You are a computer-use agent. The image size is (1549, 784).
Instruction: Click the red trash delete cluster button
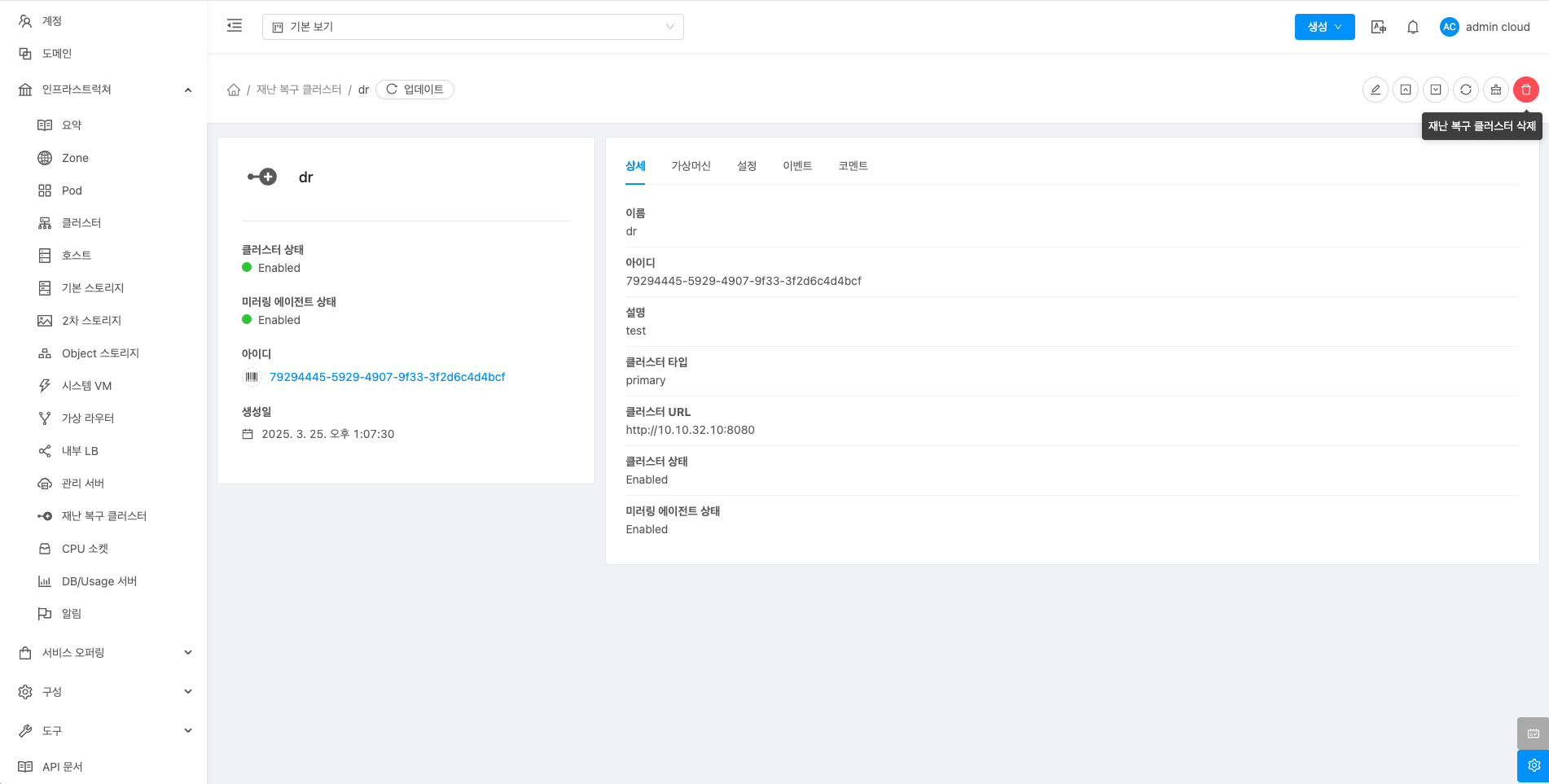(1525, 90)
